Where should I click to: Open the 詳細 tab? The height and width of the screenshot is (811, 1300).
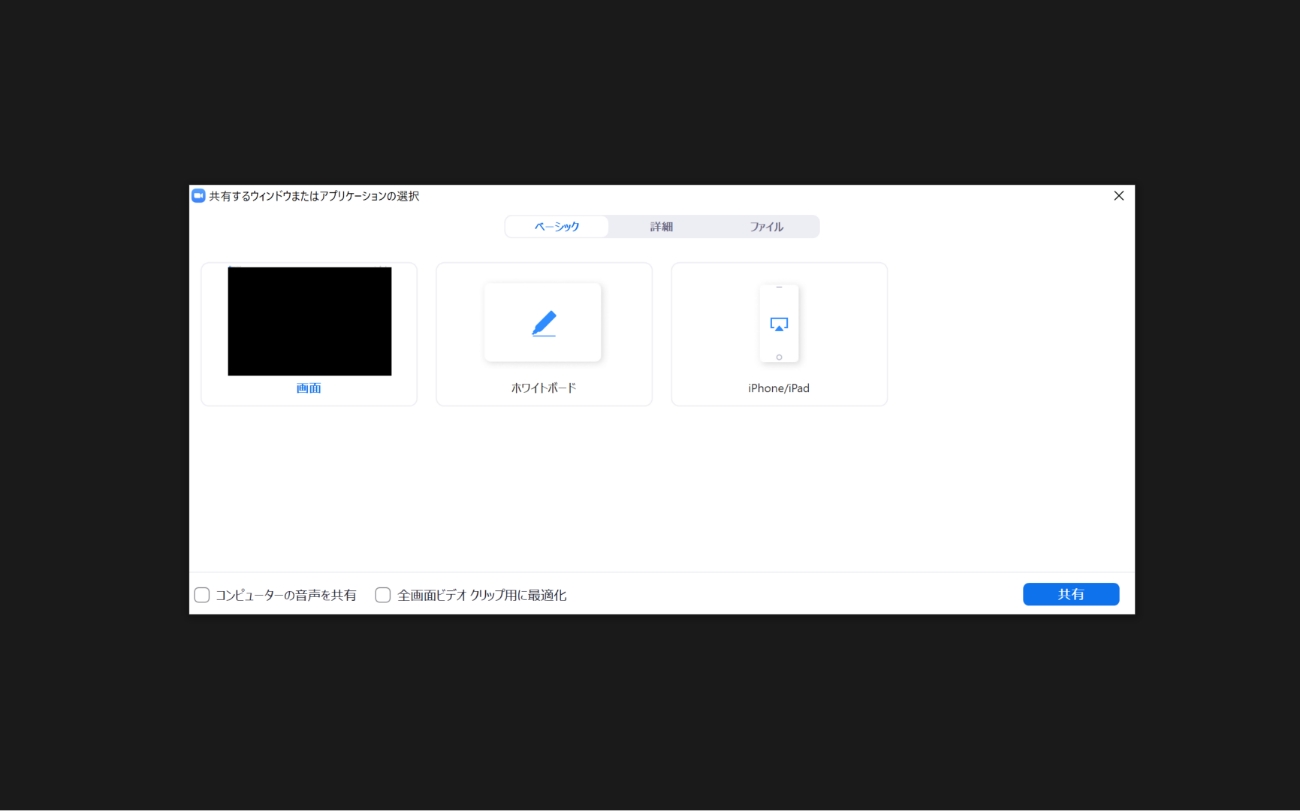tap(662, 227)
